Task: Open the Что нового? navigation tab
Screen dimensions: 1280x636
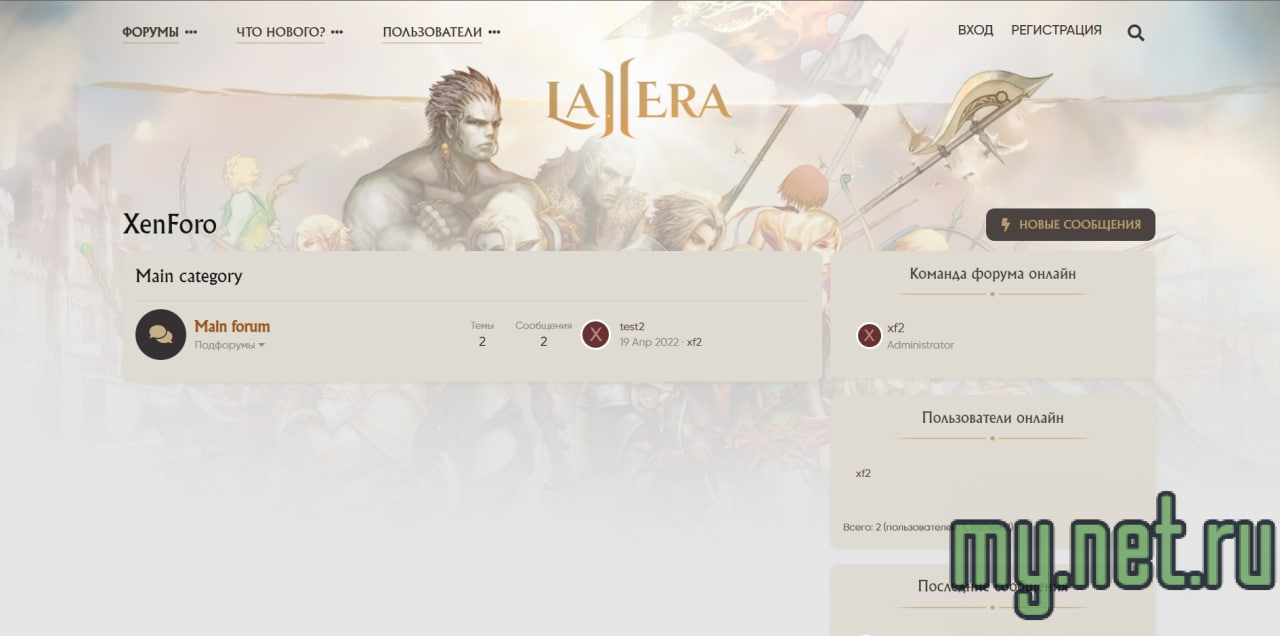Action: tap(280, 31)
